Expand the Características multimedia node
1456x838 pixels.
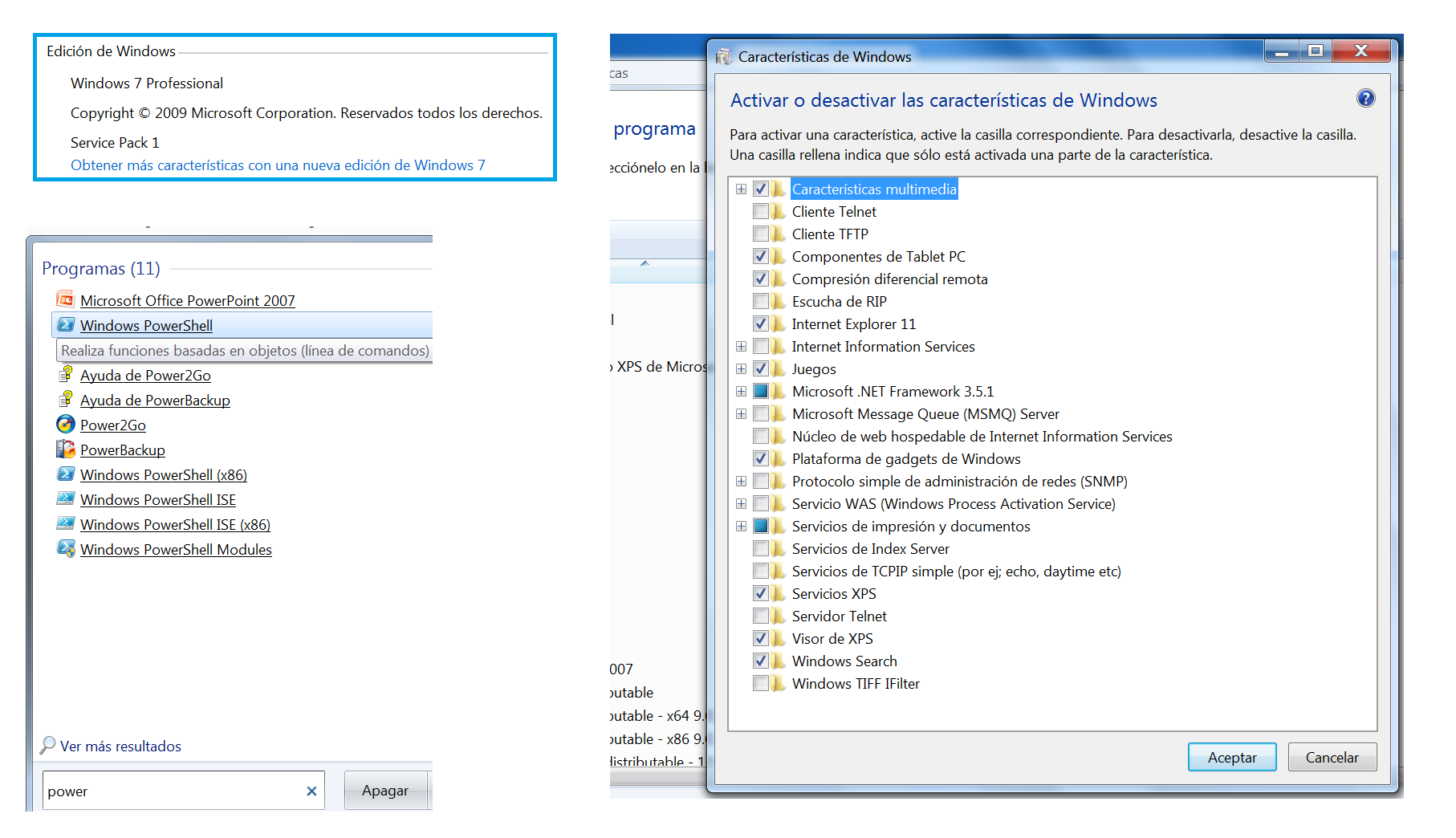pos(741,189)
